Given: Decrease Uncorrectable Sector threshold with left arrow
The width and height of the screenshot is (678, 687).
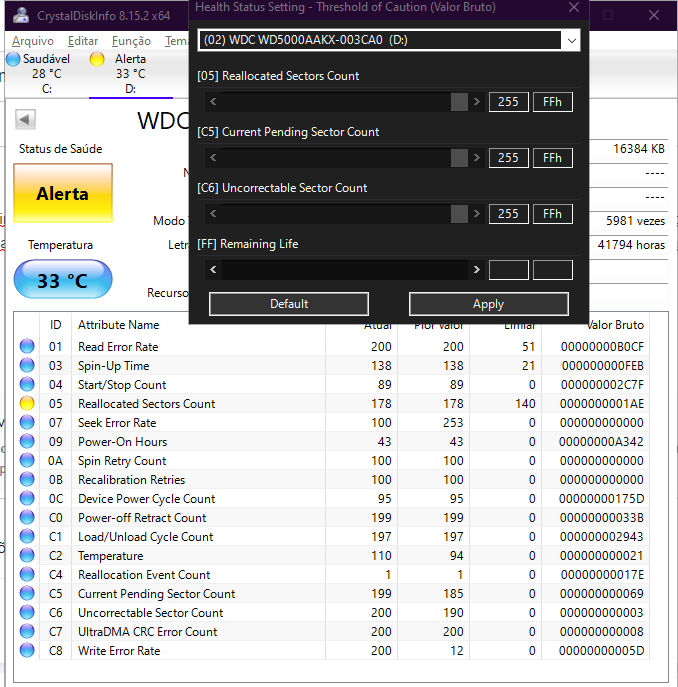Looking at the screenshot, I should tap(213, 214).
